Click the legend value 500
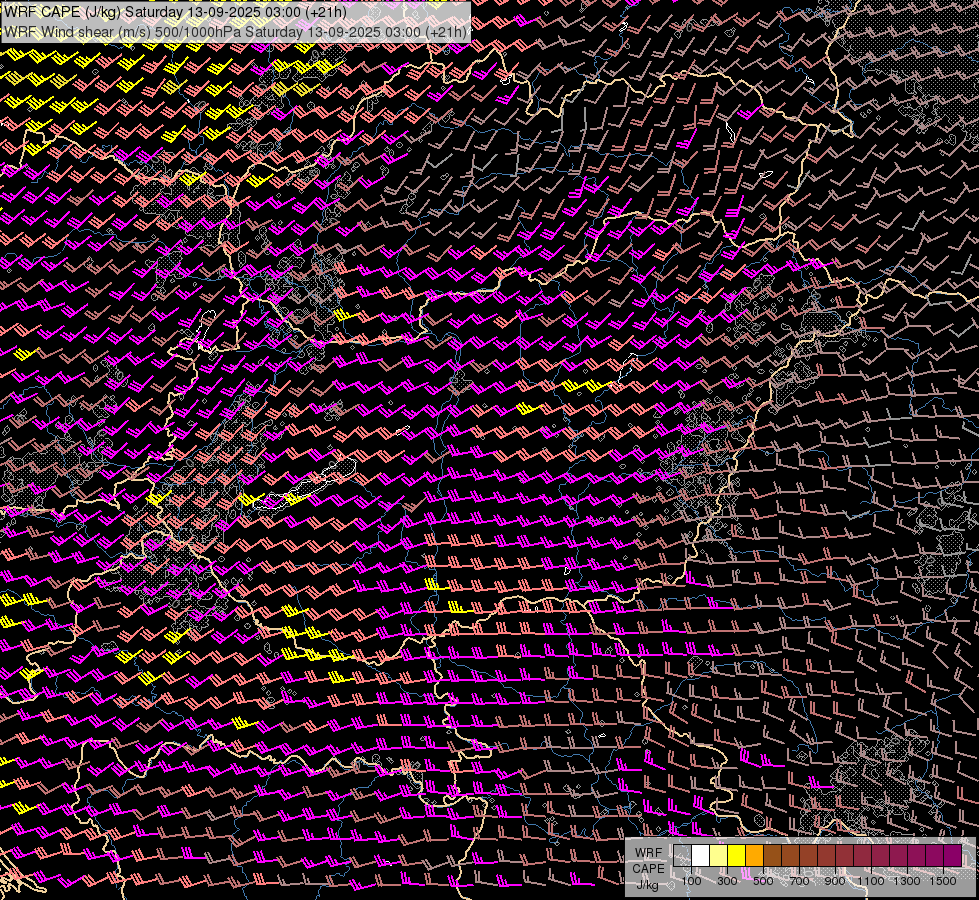 coord(763,881)
